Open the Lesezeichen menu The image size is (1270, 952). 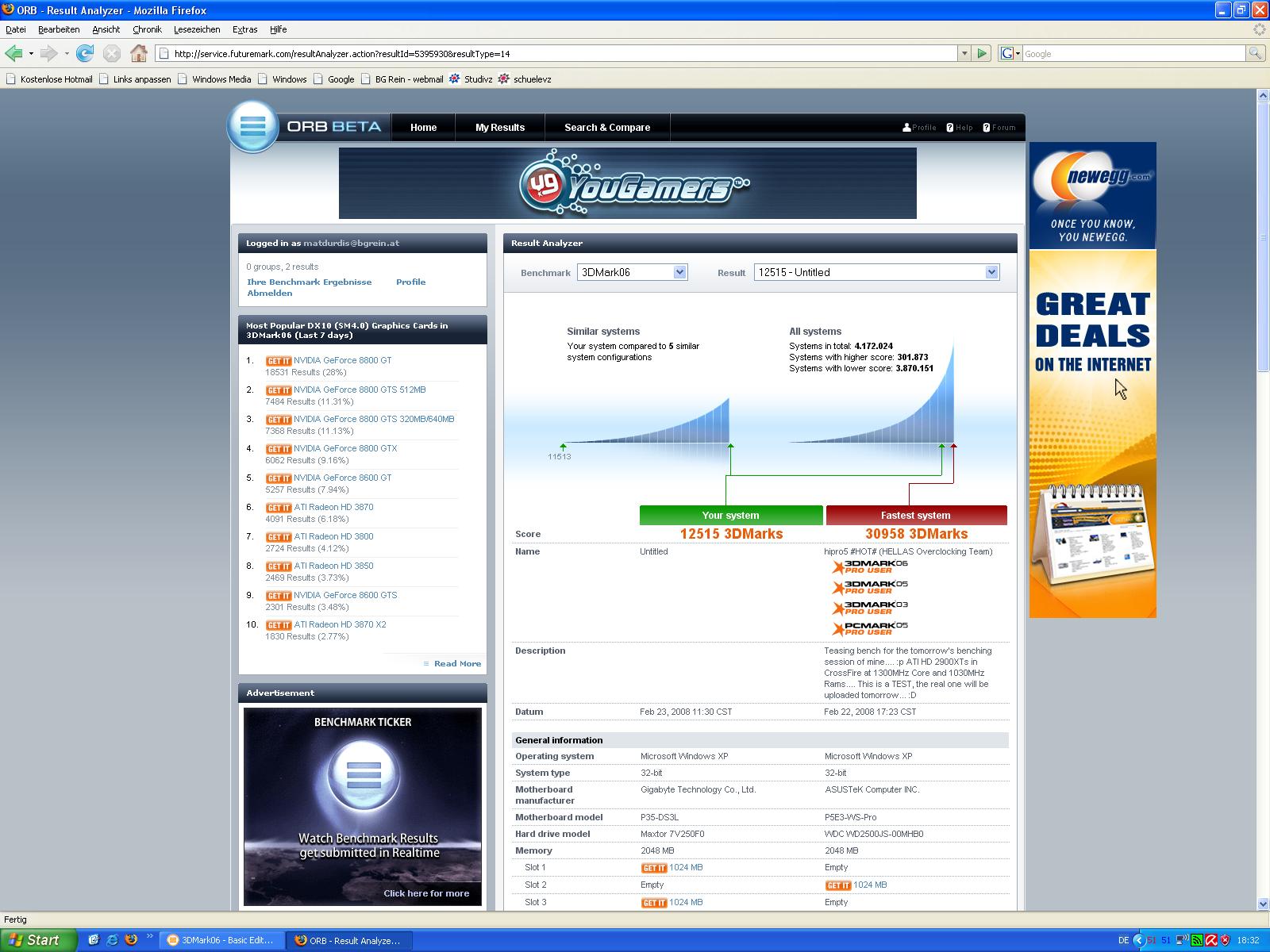[x=197, y=29]
